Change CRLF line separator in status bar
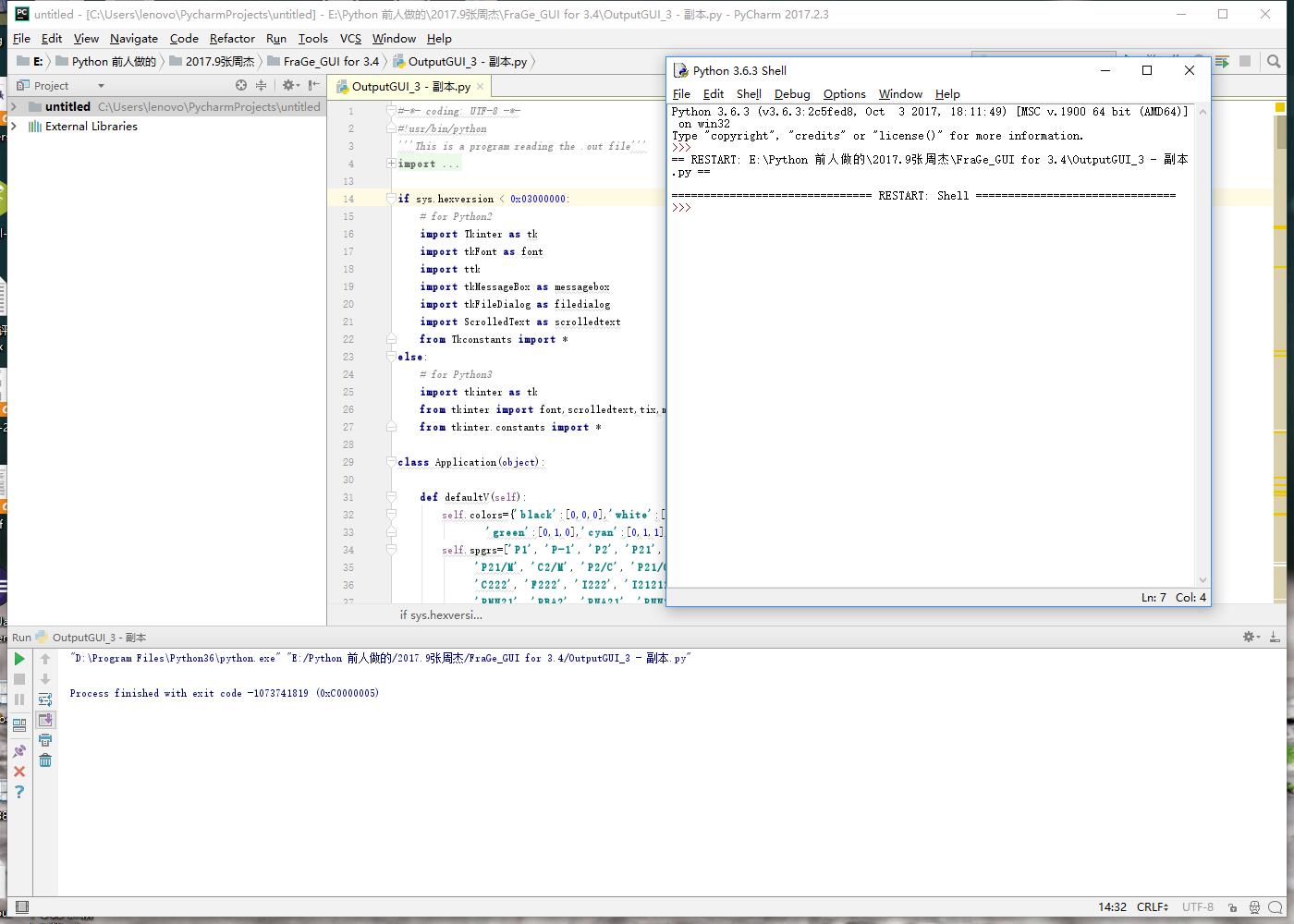 point(1153,906)
